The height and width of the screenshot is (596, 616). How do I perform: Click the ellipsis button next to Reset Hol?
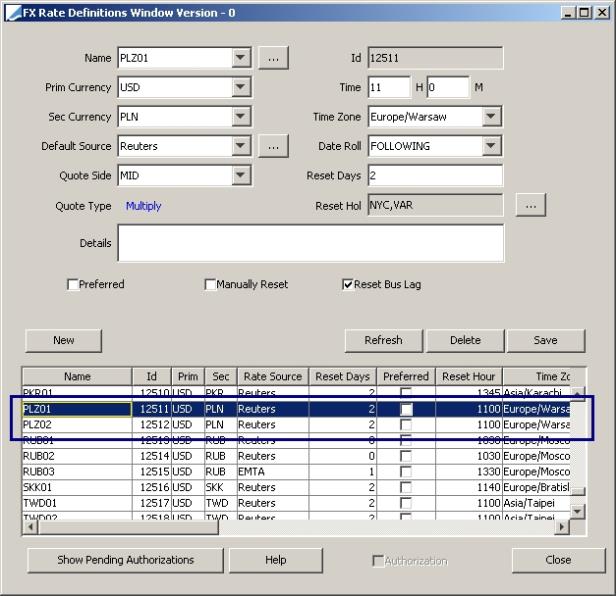click(531, 205)
